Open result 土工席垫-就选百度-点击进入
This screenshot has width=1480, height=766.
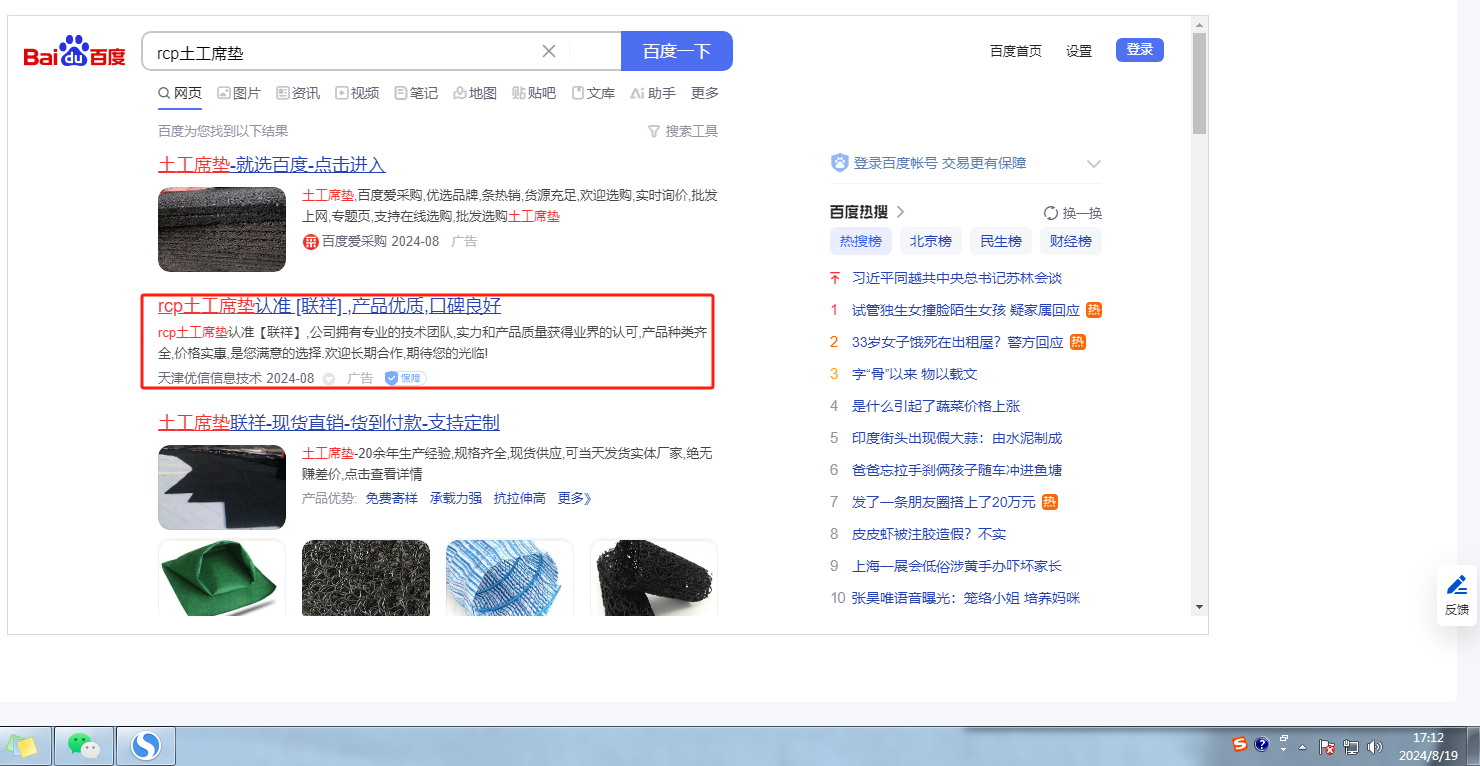(272, 165)
